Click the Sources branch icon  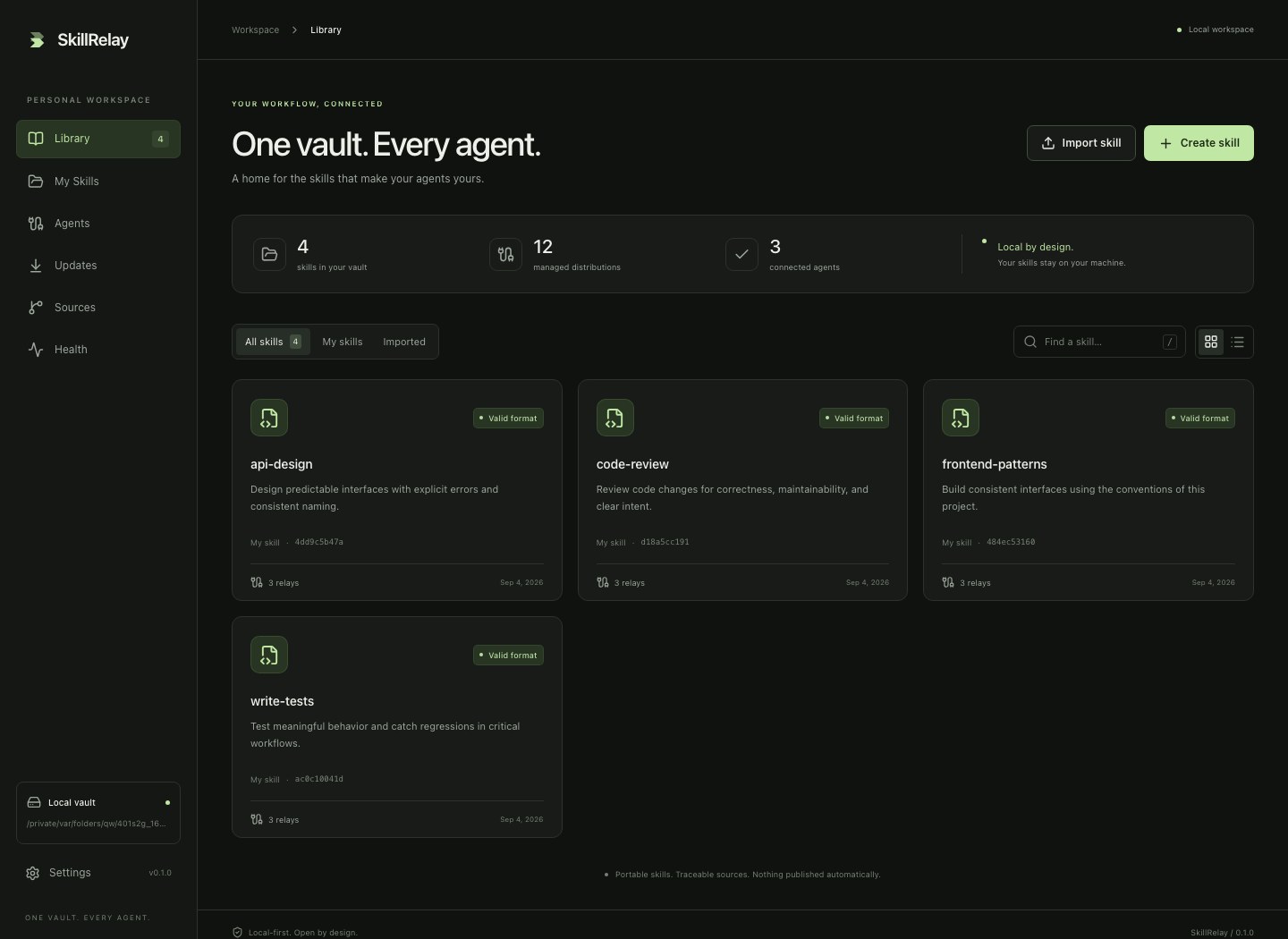pos(36,308)
